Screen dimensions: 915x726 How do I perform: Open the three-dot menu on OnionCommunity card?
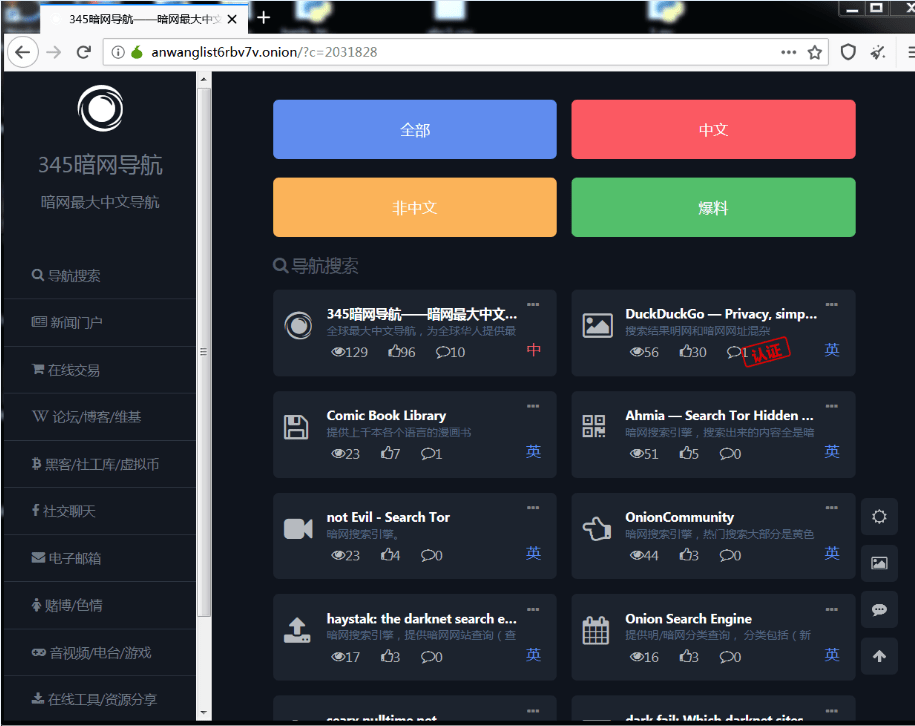(832, 508)
